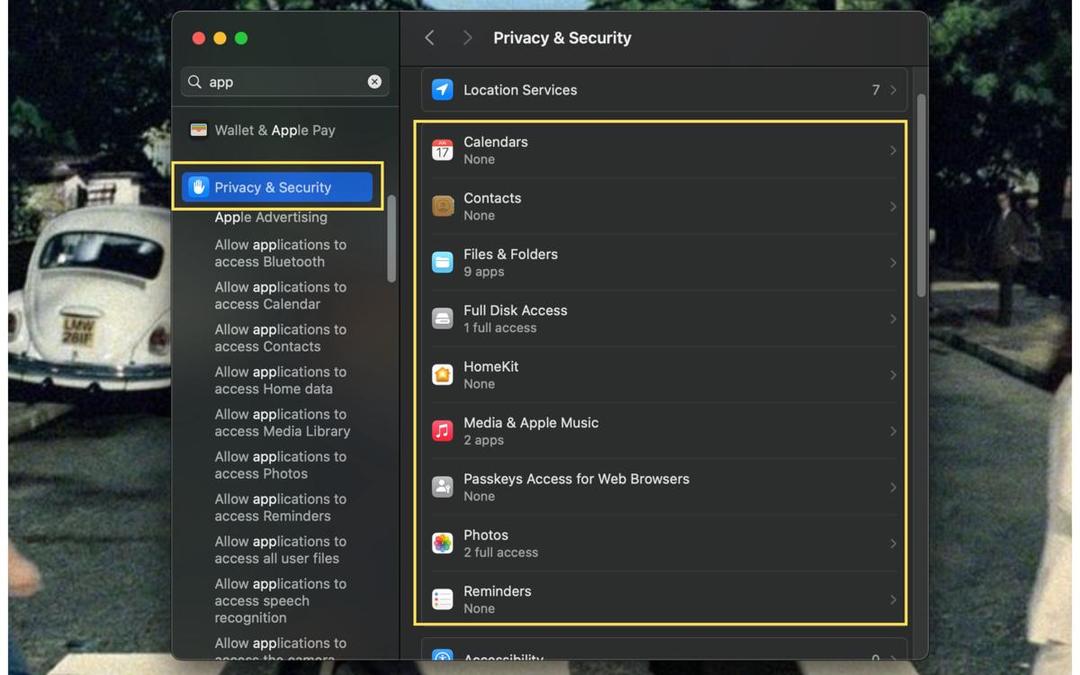Click the '9 apps' text under Files & Folders

(484, 272)
